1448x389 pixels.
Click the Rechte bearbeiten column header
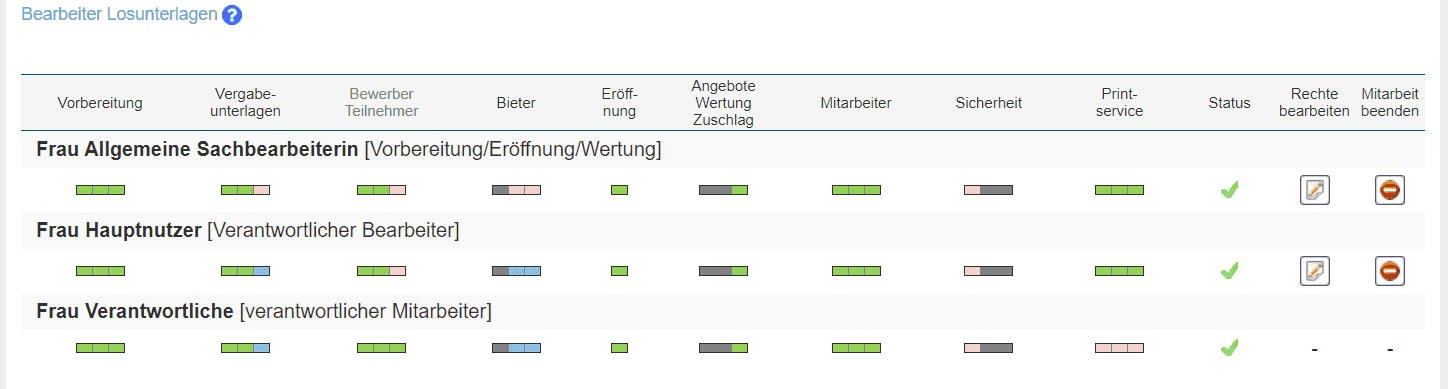(1314, 103)
